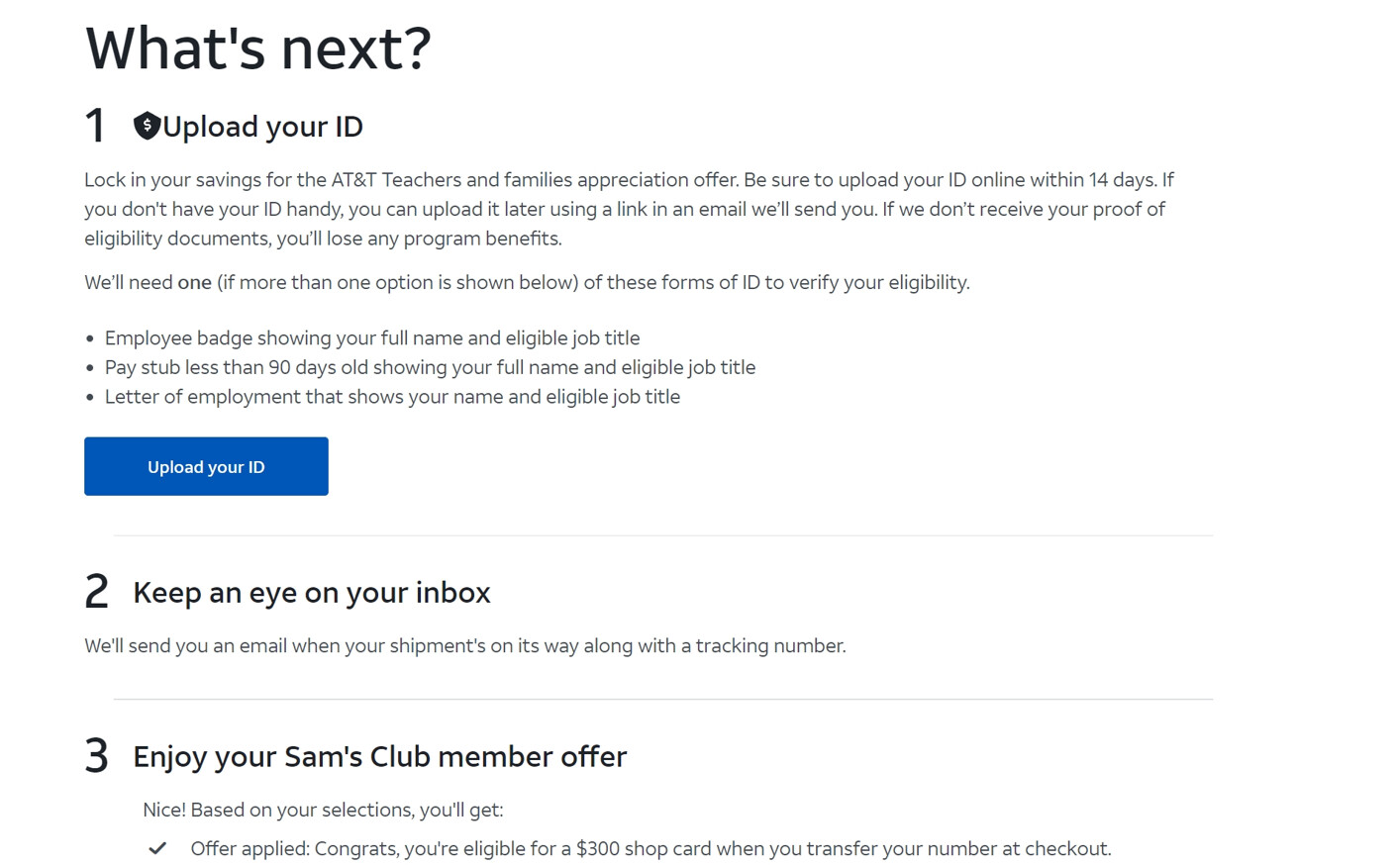Click the divider line below Upload your ID button
The image size is (1400, 865).
(x=663, y=535)
